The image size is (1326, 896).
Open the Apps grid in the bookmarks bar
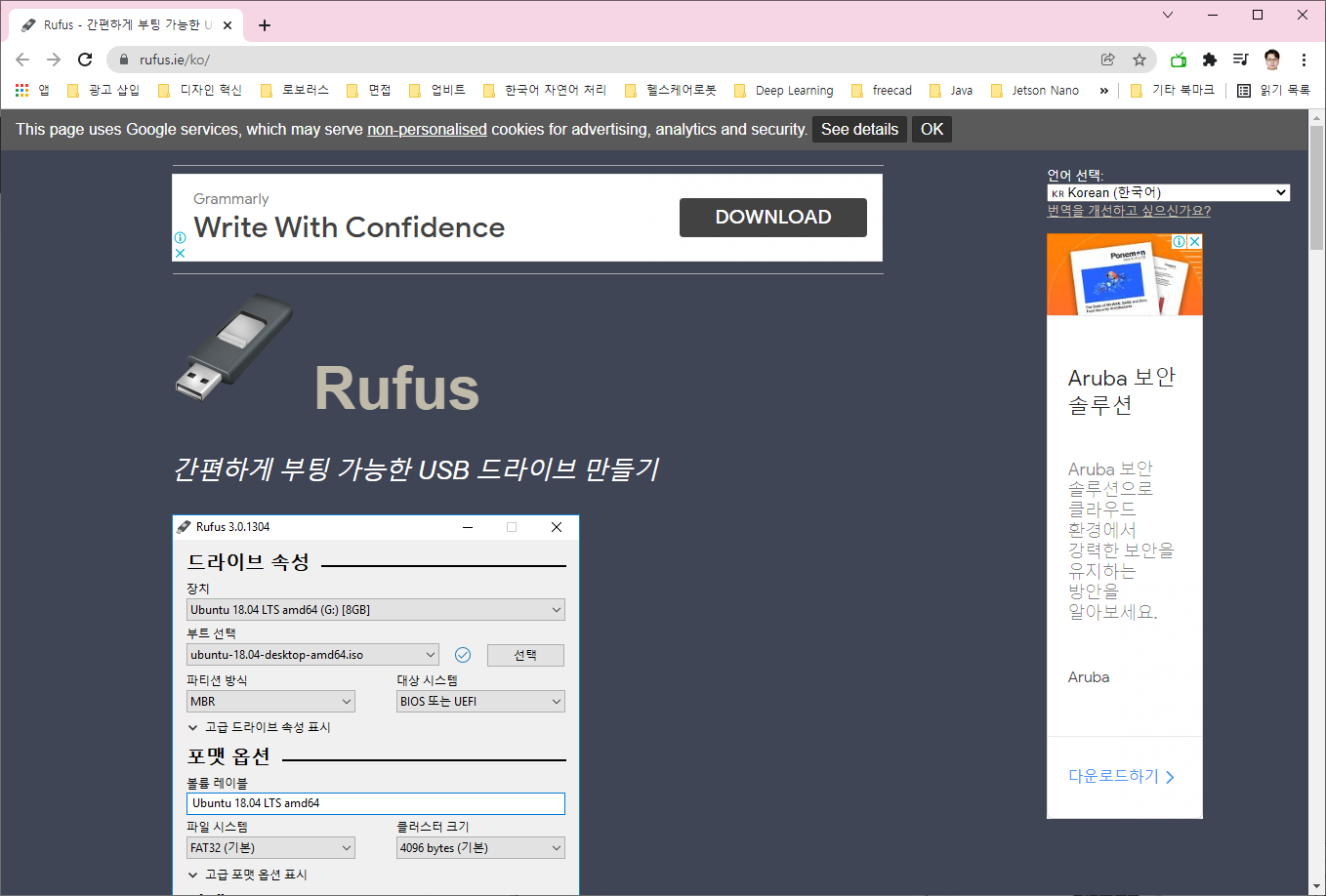pos(32,90)
